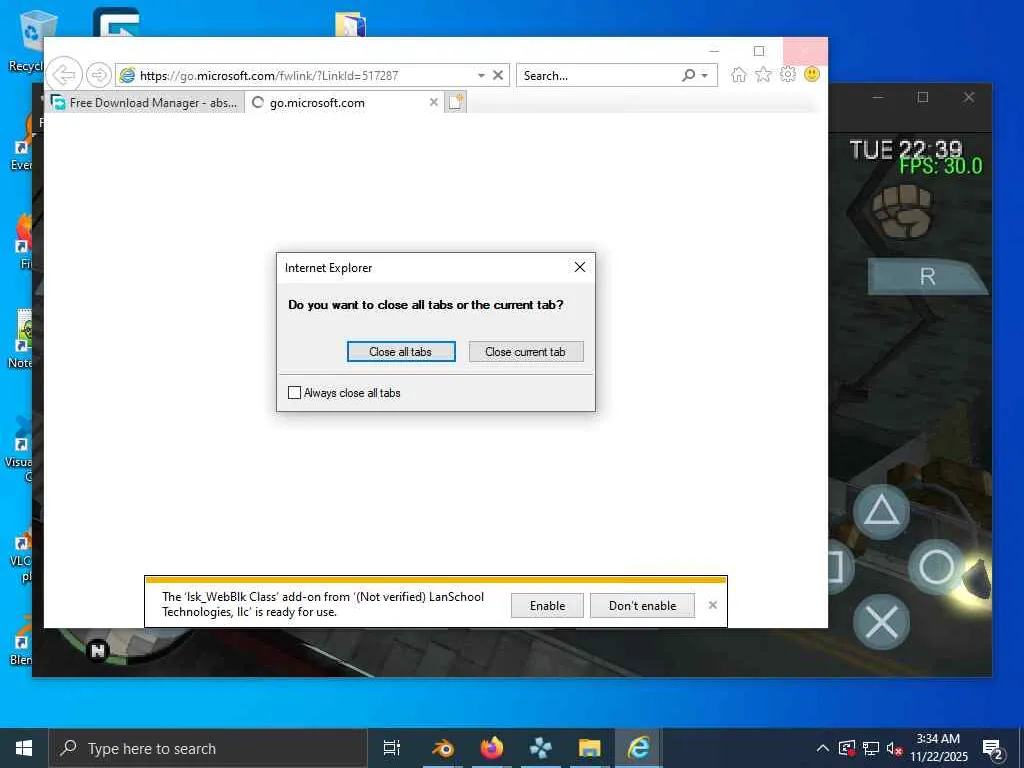The height and width of the screenshot is (768, 1024).
Task: Open the address bar autocomplete dropdown arrow
Action: point(481,76)
